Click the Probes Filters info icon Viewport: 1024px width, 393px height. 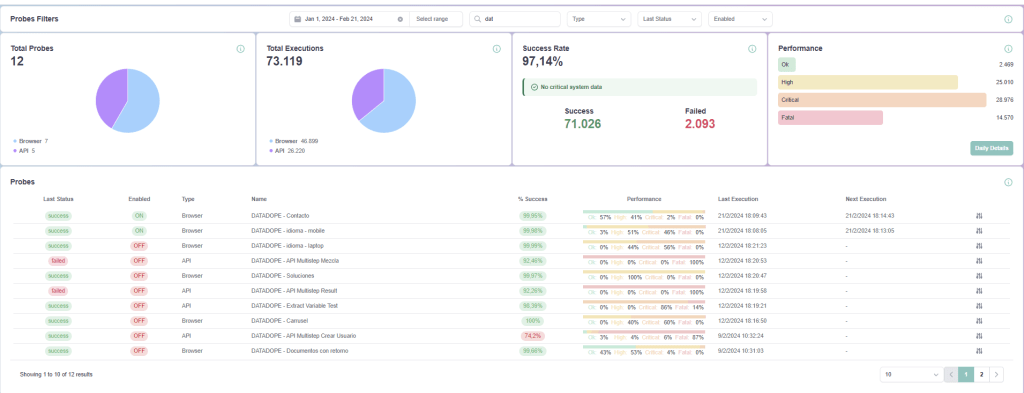click(1008, 19)
